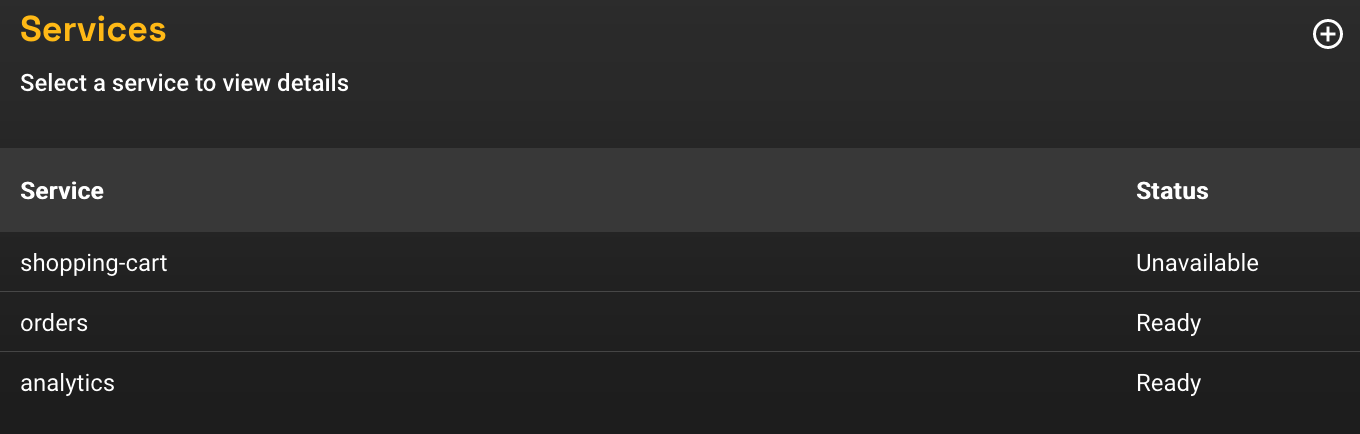Click the 'Select a service to view details' text
The width and height of the screenshot is (1360, 434).
(184, 83)
